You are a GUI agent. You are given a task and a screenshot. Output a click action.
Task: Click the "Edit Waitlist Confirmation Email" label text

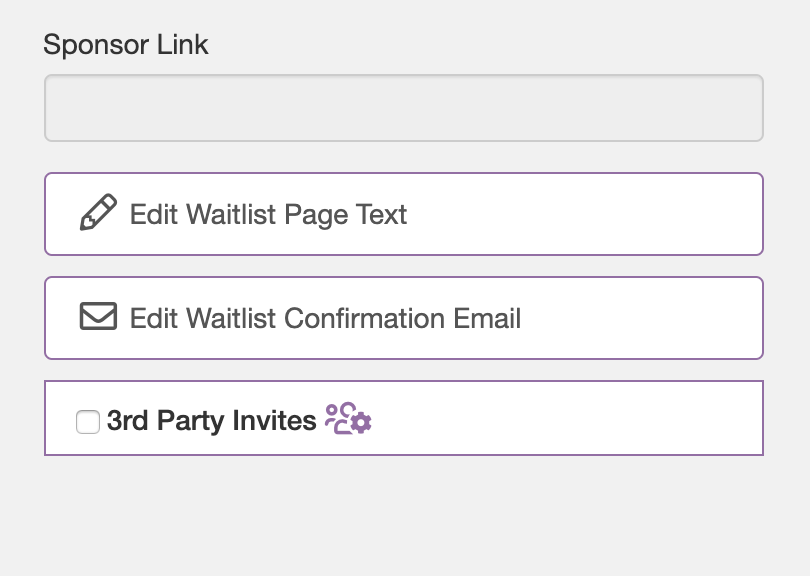[x=325, y=318]
